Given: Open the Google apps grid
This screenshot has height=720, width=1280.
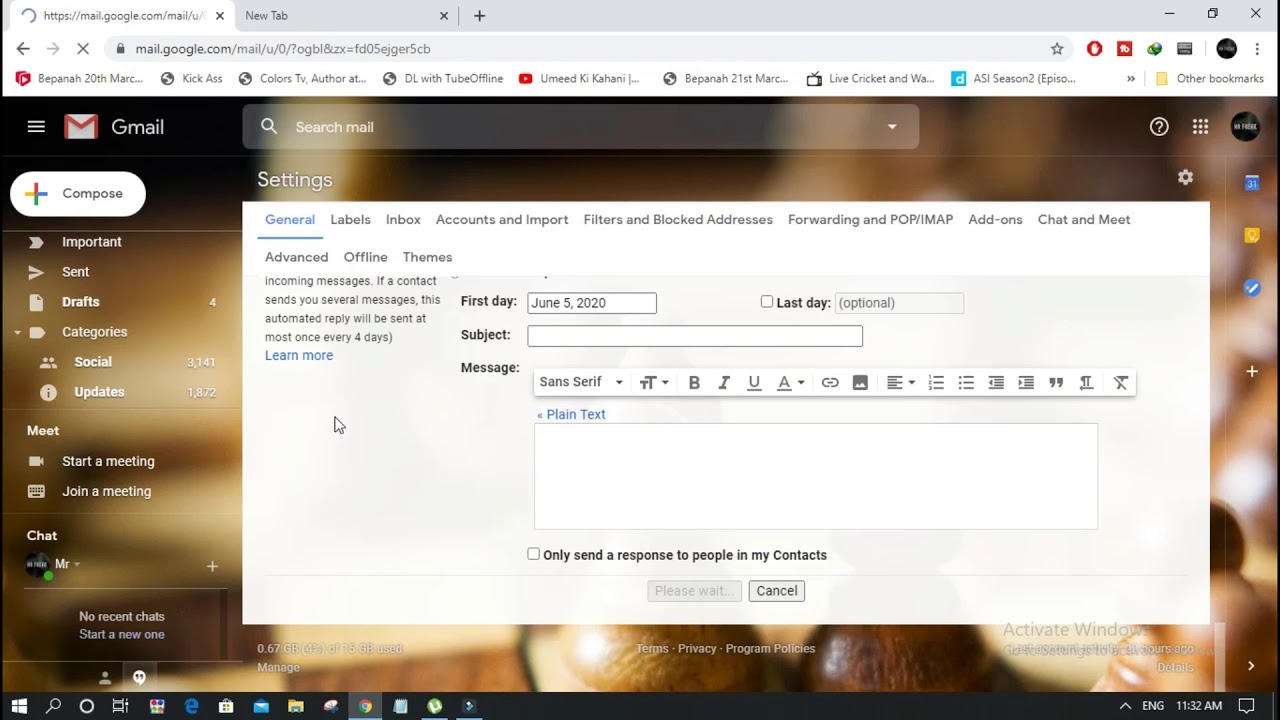Looking at the screenshot, I should pos(1201,127).
